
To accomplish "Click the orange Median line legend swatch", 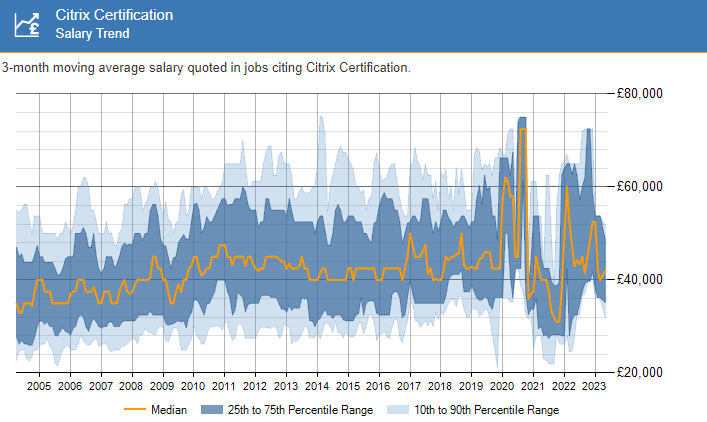I will coord(135,409).
